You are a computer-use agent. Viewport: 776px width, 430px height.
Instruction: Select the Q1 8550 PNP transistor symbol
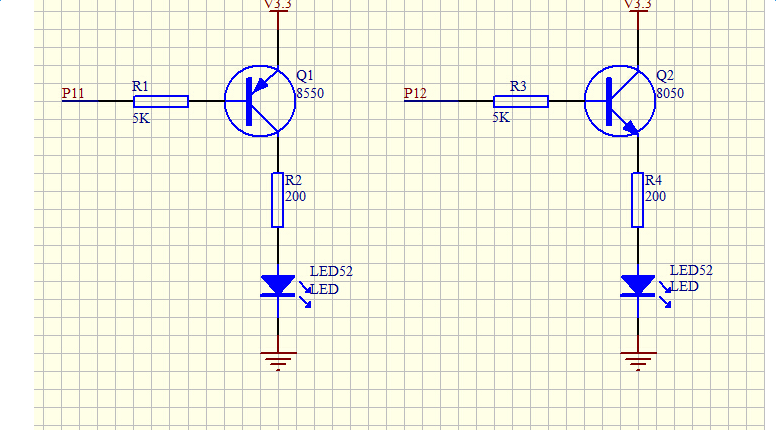point(260,101)
